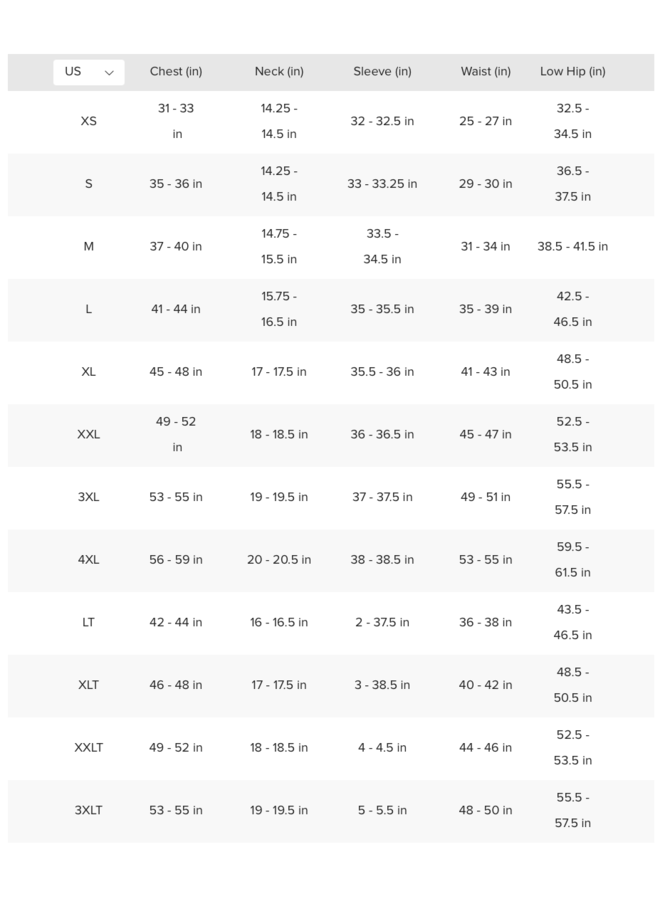Click the chevron arrow beside US
This screenshot has height=900, width=660.
[109, 73]
